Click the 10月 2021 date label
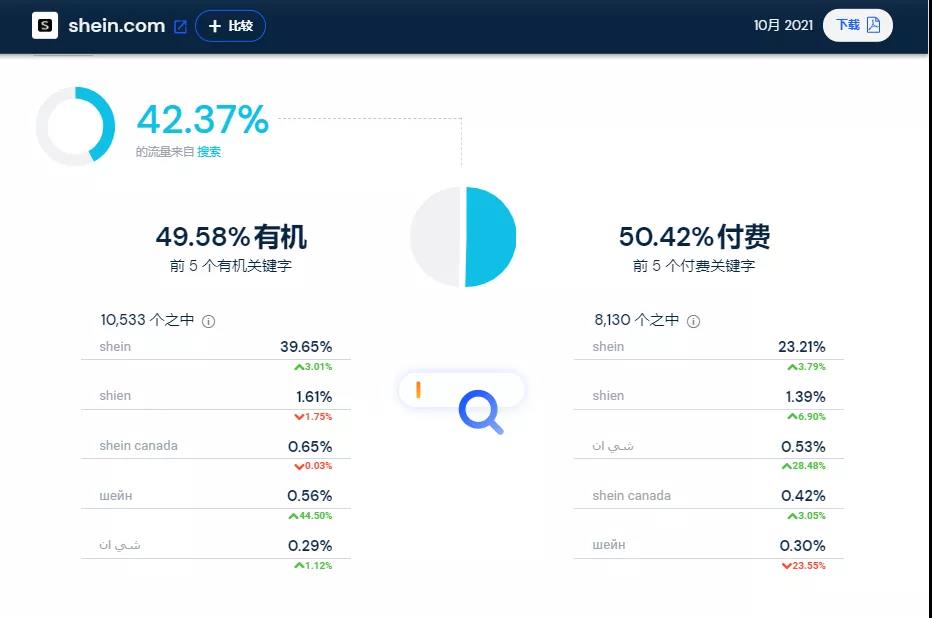This screenshot has height=618, width=932. coord(783,25)
